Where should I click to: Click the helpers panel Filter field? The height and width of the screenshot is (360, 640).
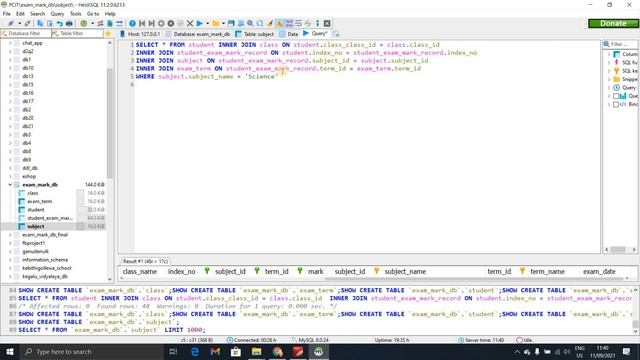(x=620, y=44)
